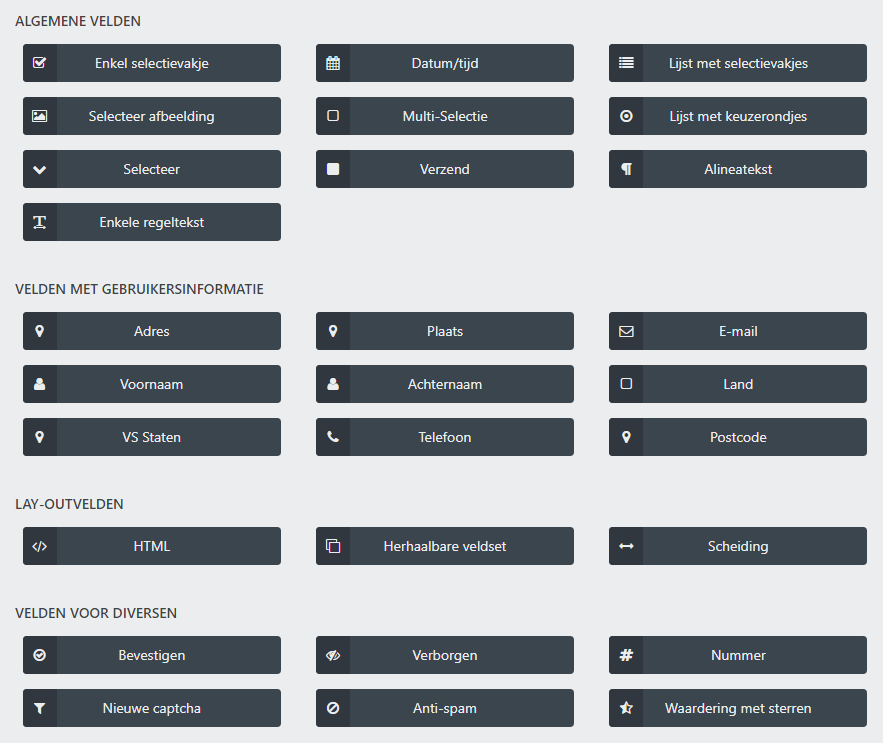Click the phone icon on Telefoon
Viewport: 883px width, 743px height.
333,437
